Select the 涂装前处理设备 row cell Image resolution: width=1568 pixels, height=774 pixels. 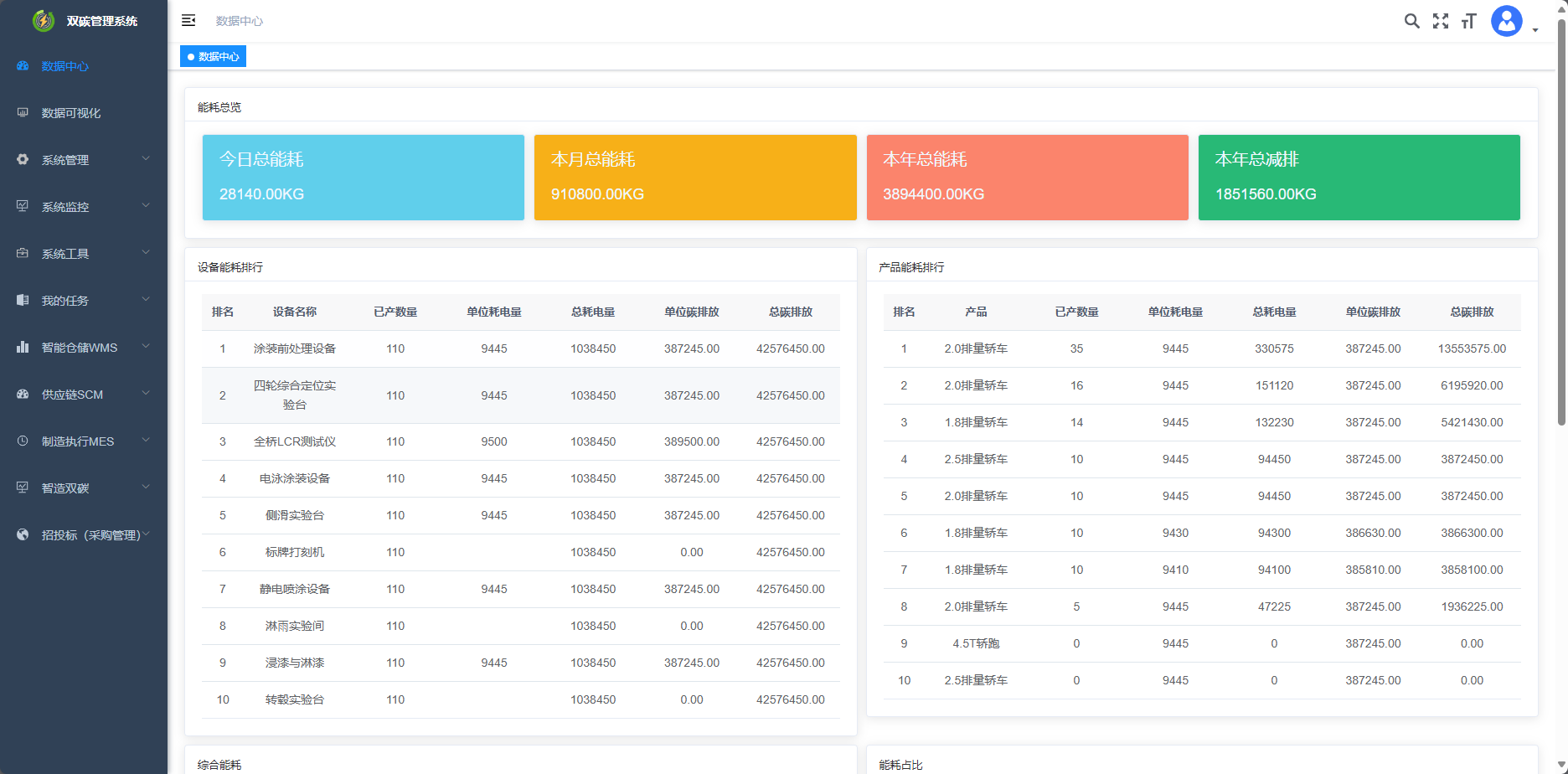coord(295,348)
